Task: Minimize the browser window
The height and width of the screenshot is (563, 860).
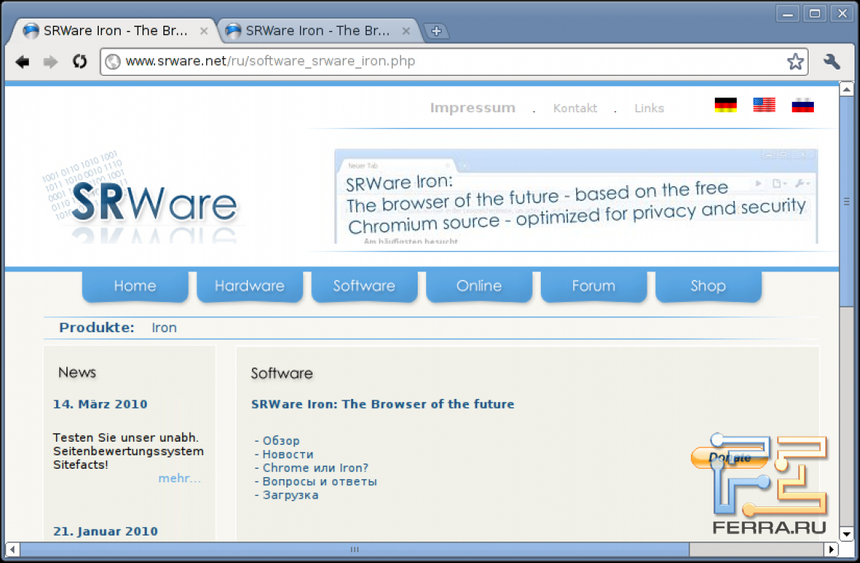Action: pos(788,14)
